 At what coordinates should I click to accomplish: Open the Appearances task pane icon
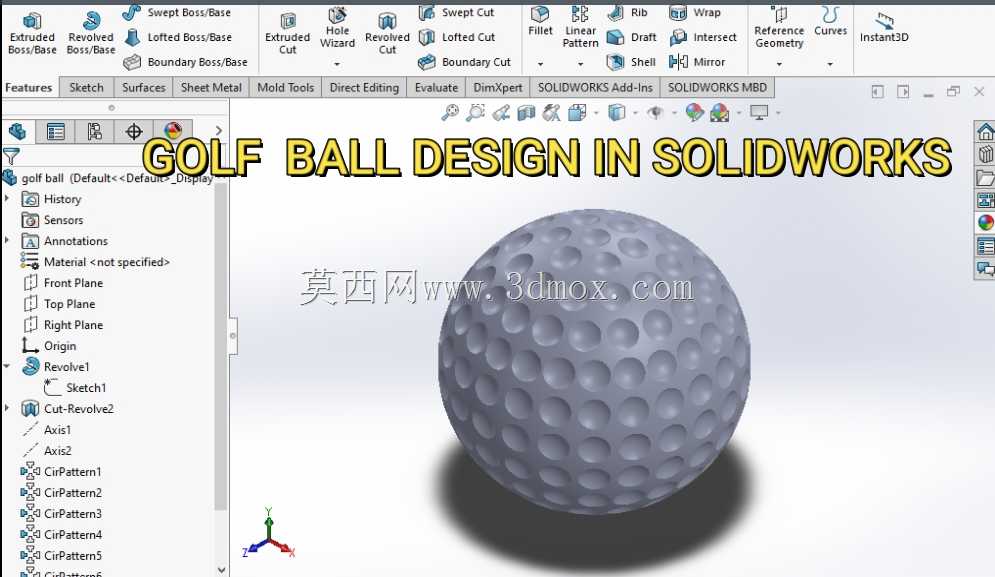tap(985, 223)
